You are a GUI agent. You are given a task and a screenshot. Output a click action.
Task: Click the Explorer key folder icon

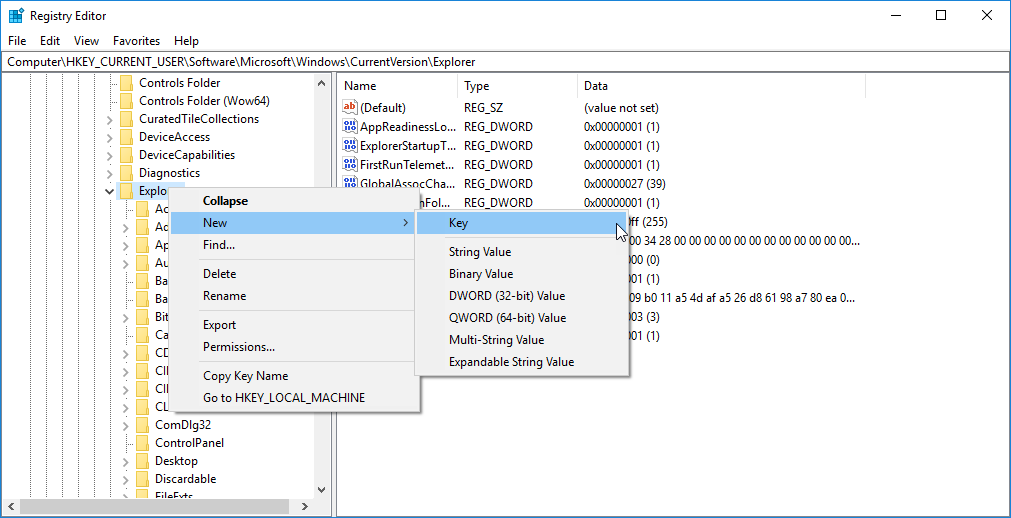click(x=126, y=191)
